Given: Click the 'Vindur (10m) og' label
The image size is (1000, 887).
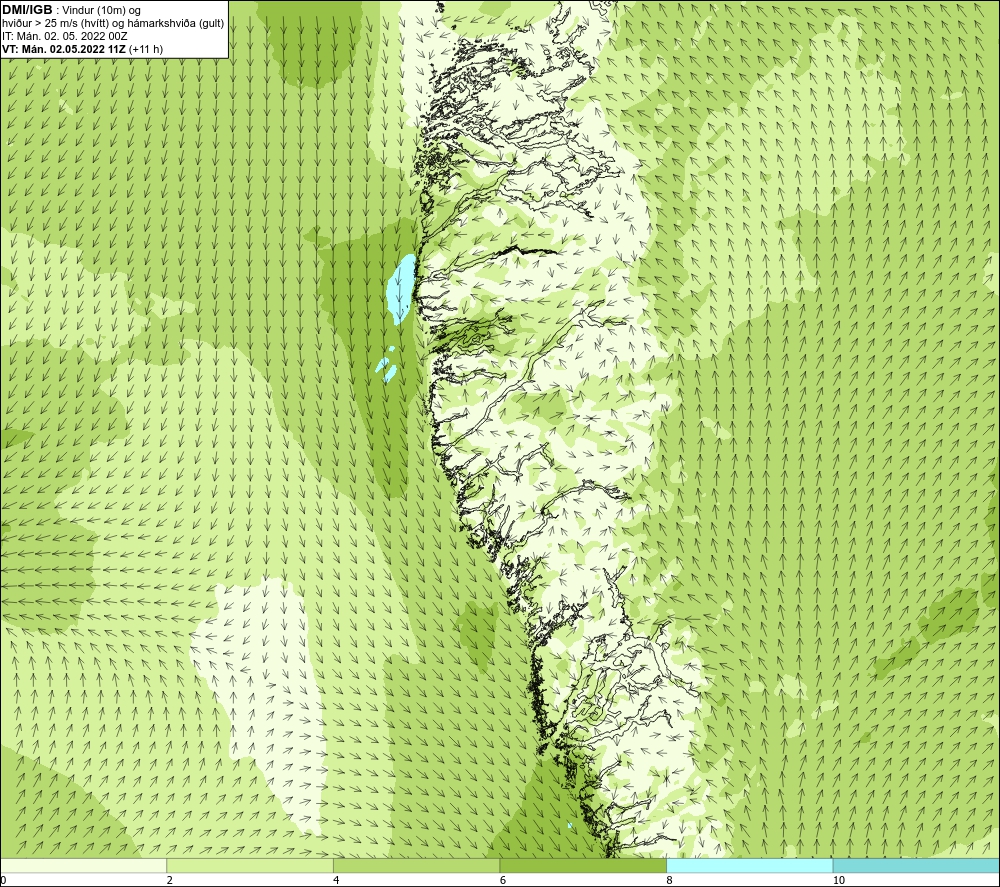Looking at the screenshot, I should pos(101,11).
